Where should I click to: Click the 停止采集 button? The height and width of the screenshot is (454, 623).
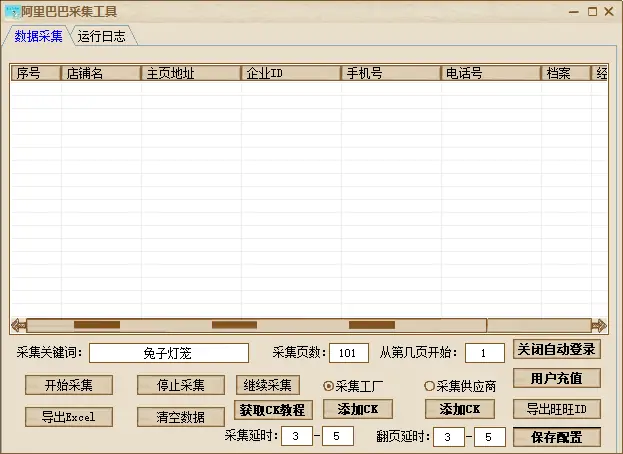click(181, 385)
